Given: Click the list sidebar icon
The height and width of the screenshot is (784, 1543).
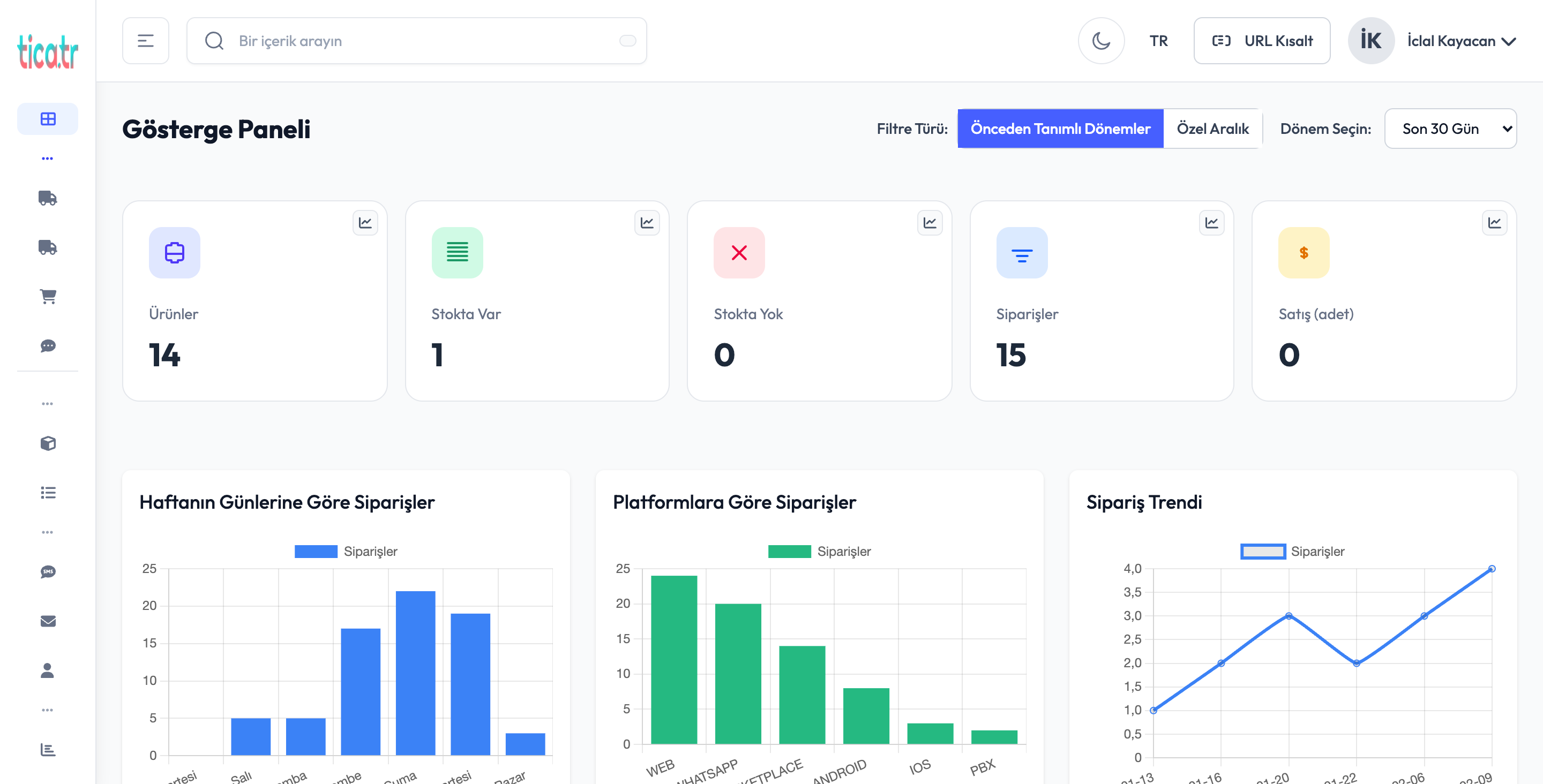Looking at the screenshot, I should [x=48, y=492].
